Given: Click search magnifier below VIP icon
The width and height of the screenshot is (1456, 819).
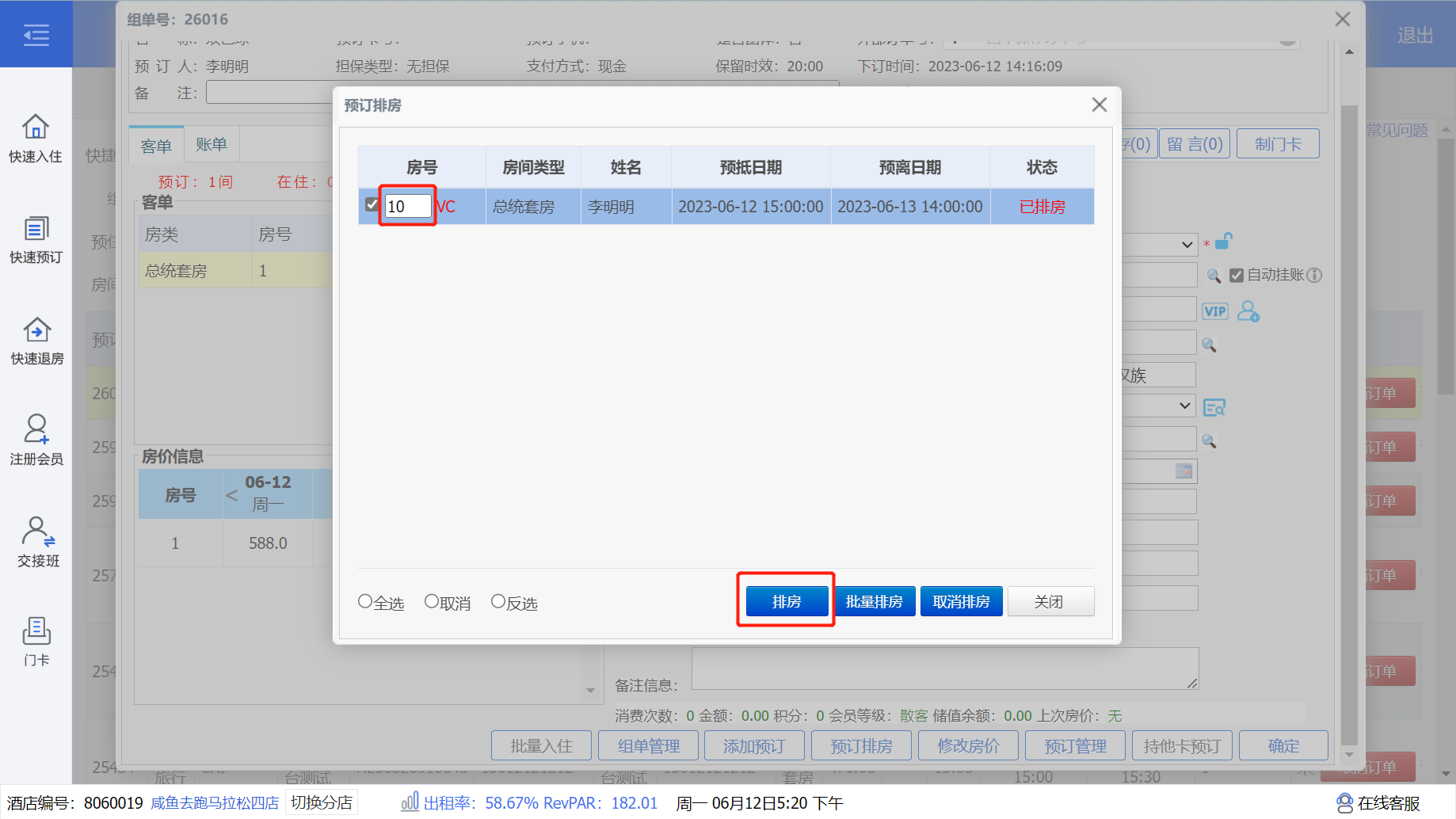Looking at the screenshot, I should [x=1209, y=345].
